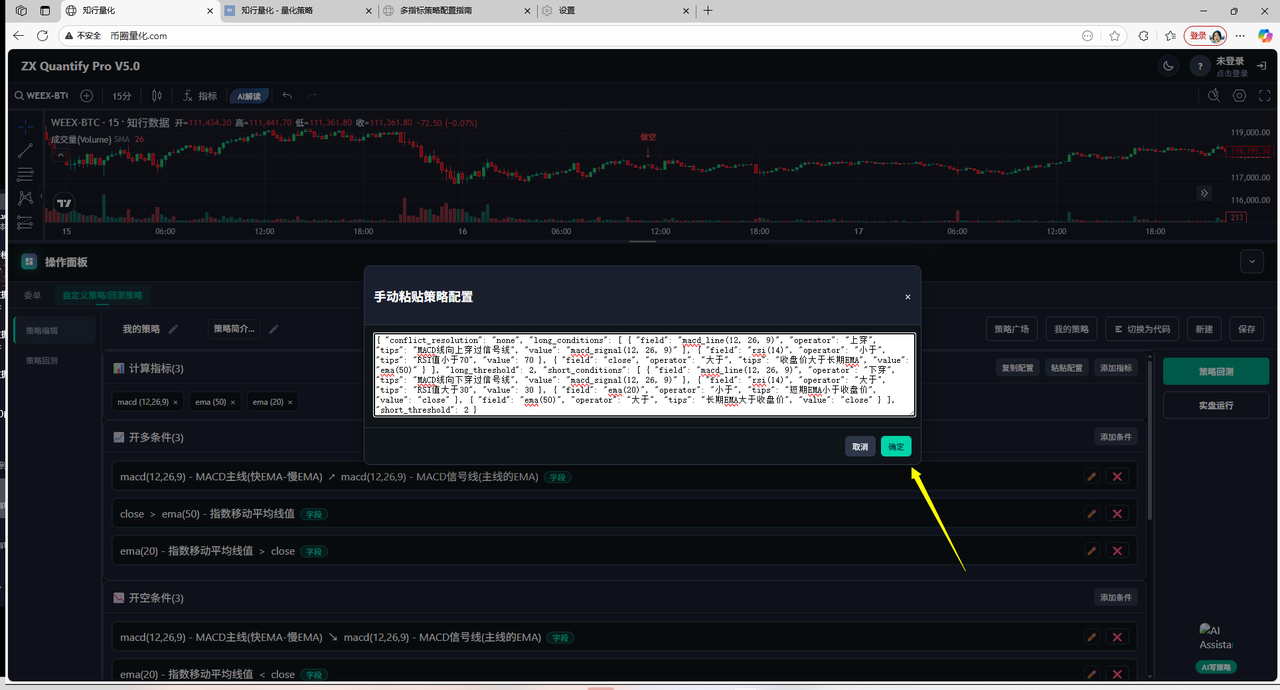Viewport: 1280px width, 690px height.
Task: Edit the close > ema(50) condition
Action: coord(1092,514)
